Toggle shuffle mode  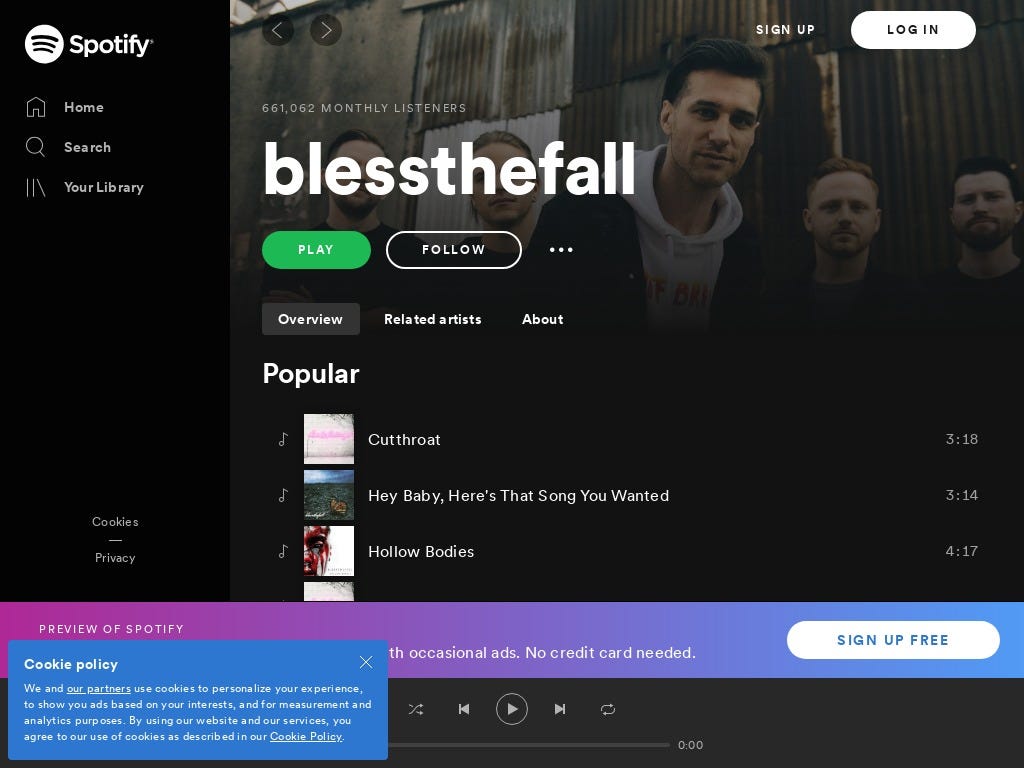coord(416,709)
